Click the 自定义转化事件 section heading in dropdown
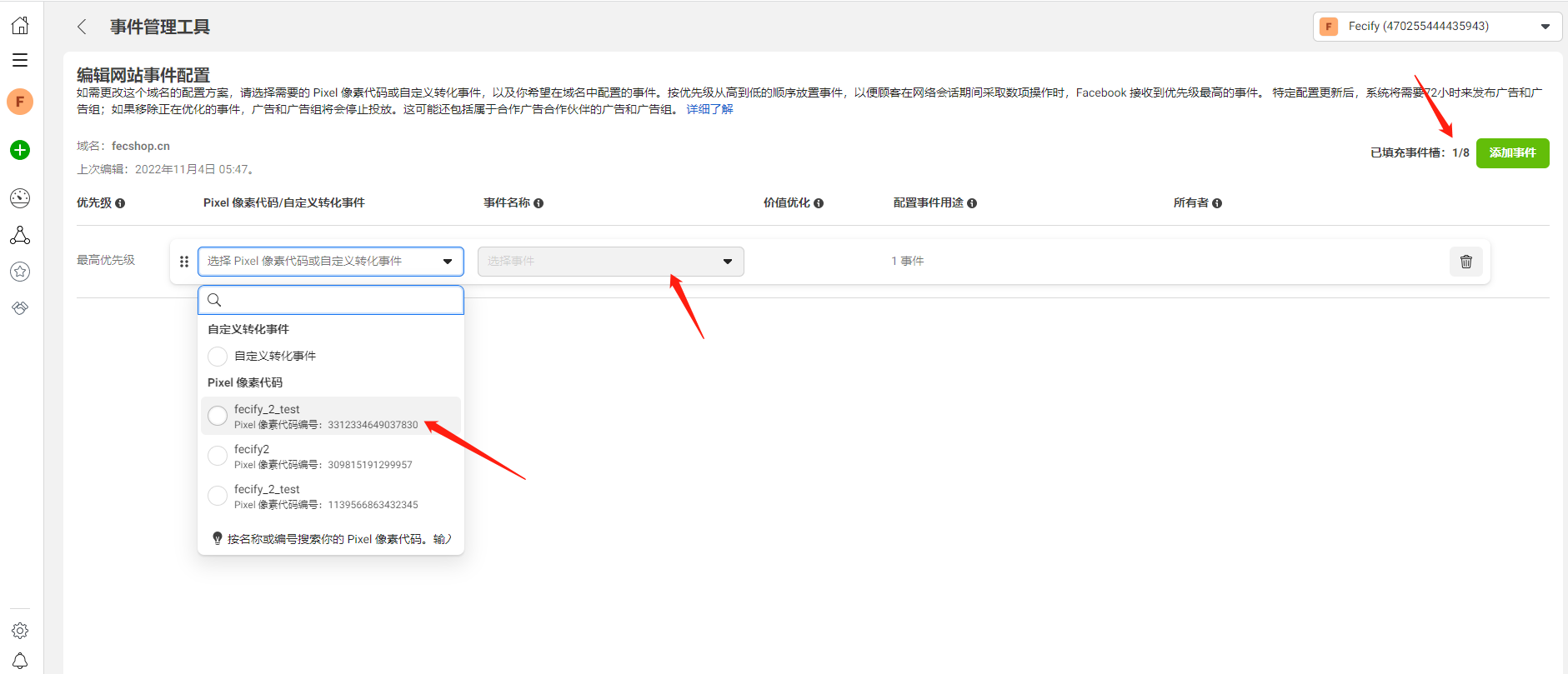This screenshot has width=1568, height=674. [x=248, y=329]
